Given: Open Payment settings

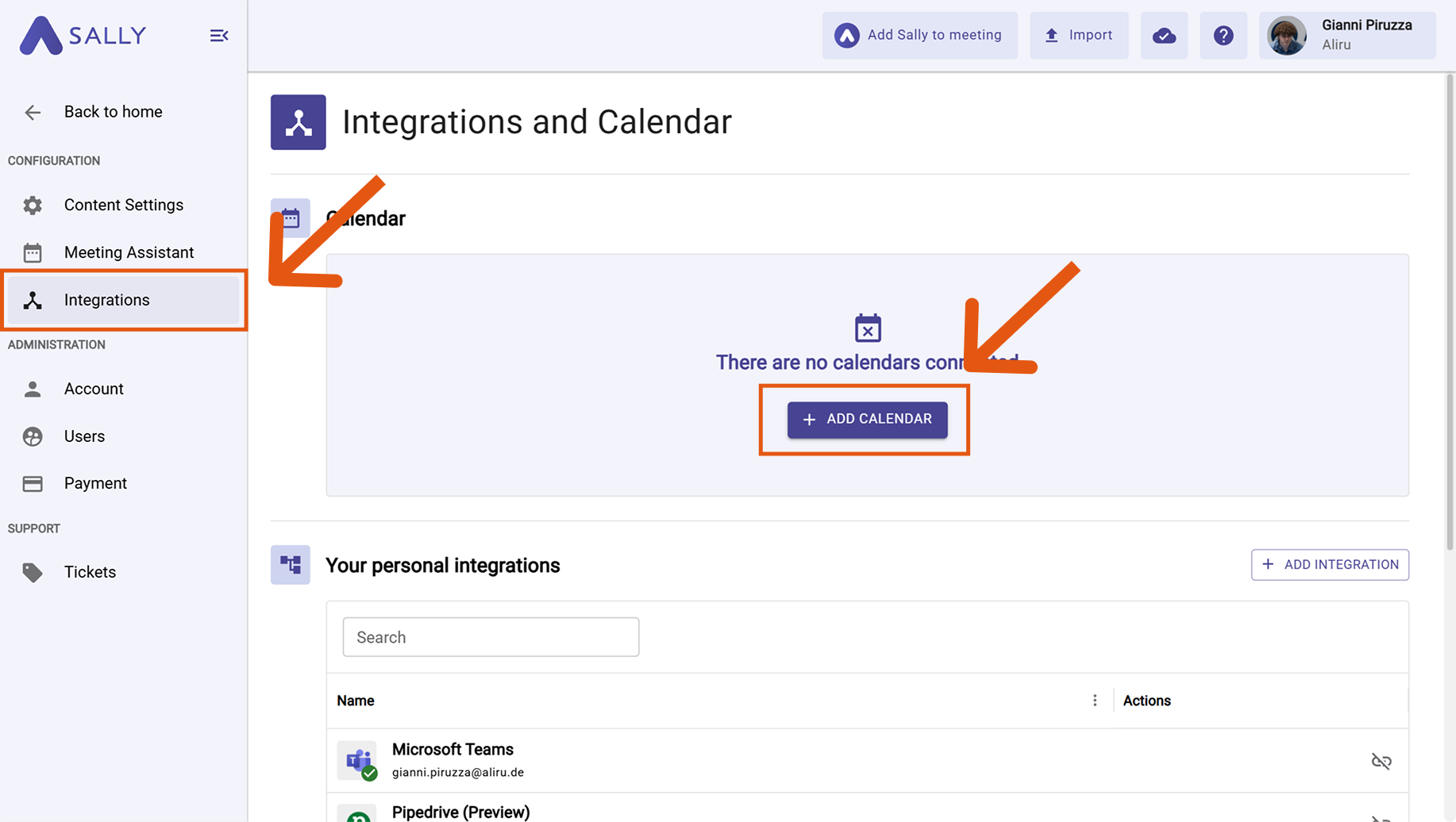Looking at the screenshot, I should (123, 483).
